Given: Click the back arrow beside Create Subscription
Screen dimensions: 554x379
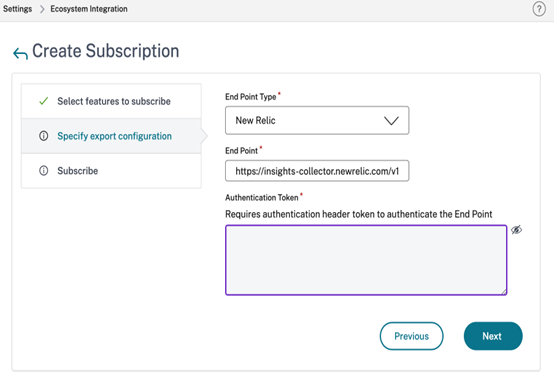Looking at the screenshot, I should pos(20,53).
